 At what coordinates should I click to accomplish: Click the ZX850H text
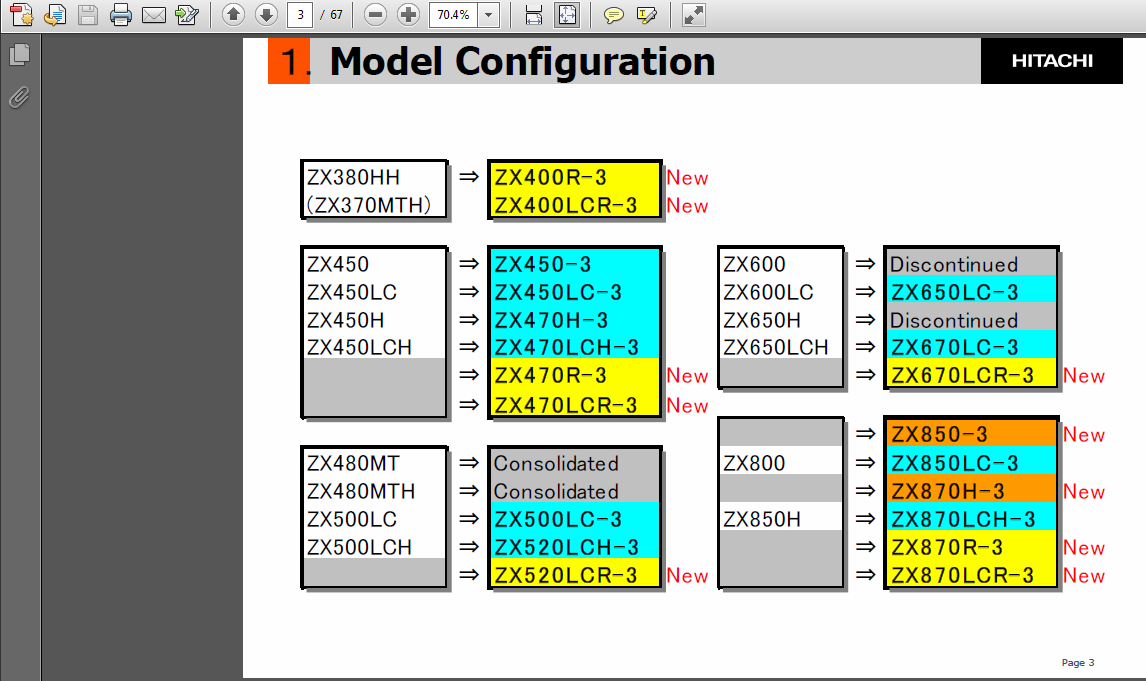click(762, 520)
